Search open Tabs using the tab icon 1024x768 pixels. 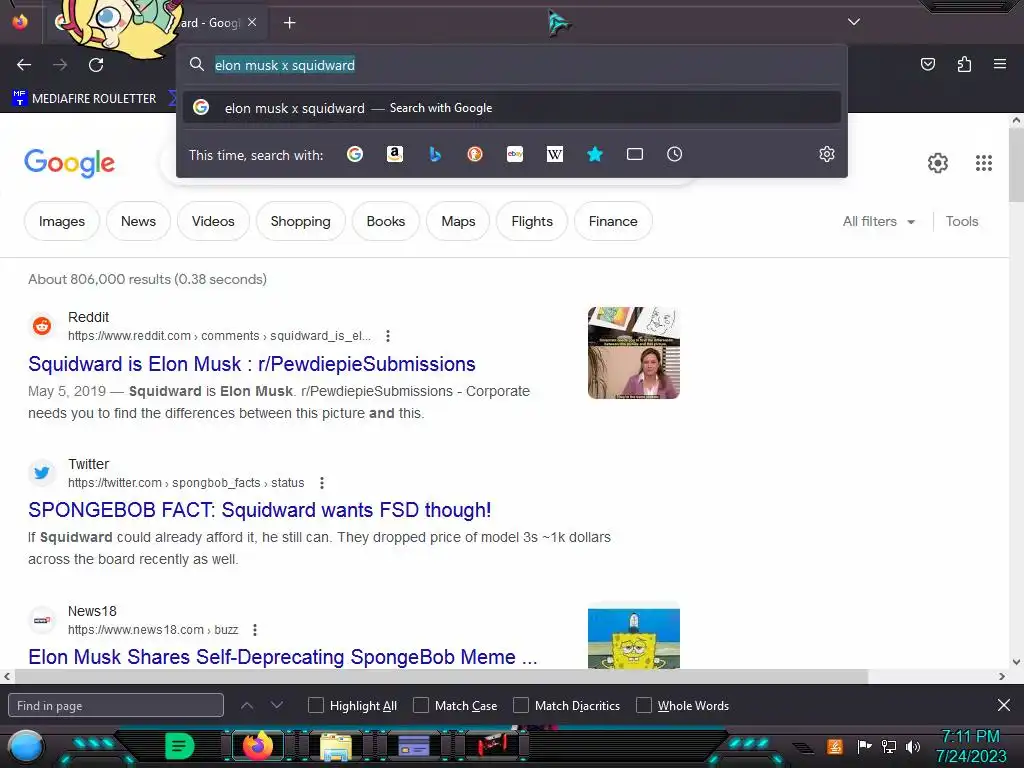[635, 154]
